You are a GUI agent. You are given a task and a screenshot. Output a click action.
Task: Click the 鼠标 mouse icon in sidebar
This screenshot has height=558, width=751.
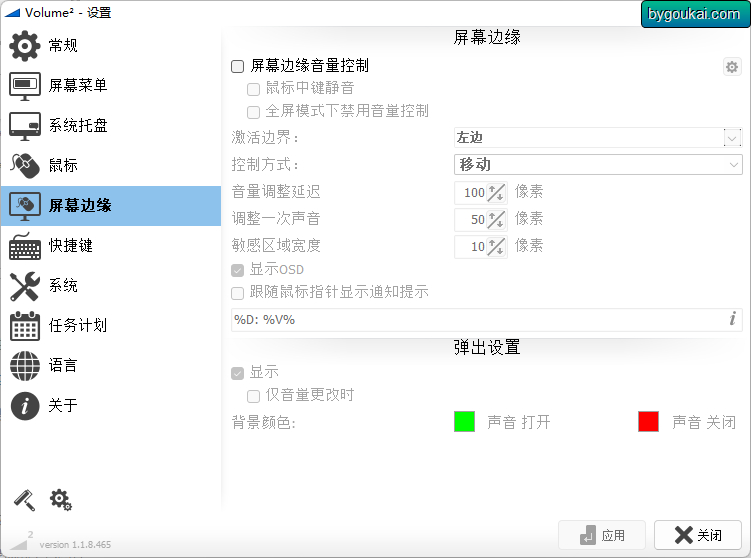(x=24, y=166)
